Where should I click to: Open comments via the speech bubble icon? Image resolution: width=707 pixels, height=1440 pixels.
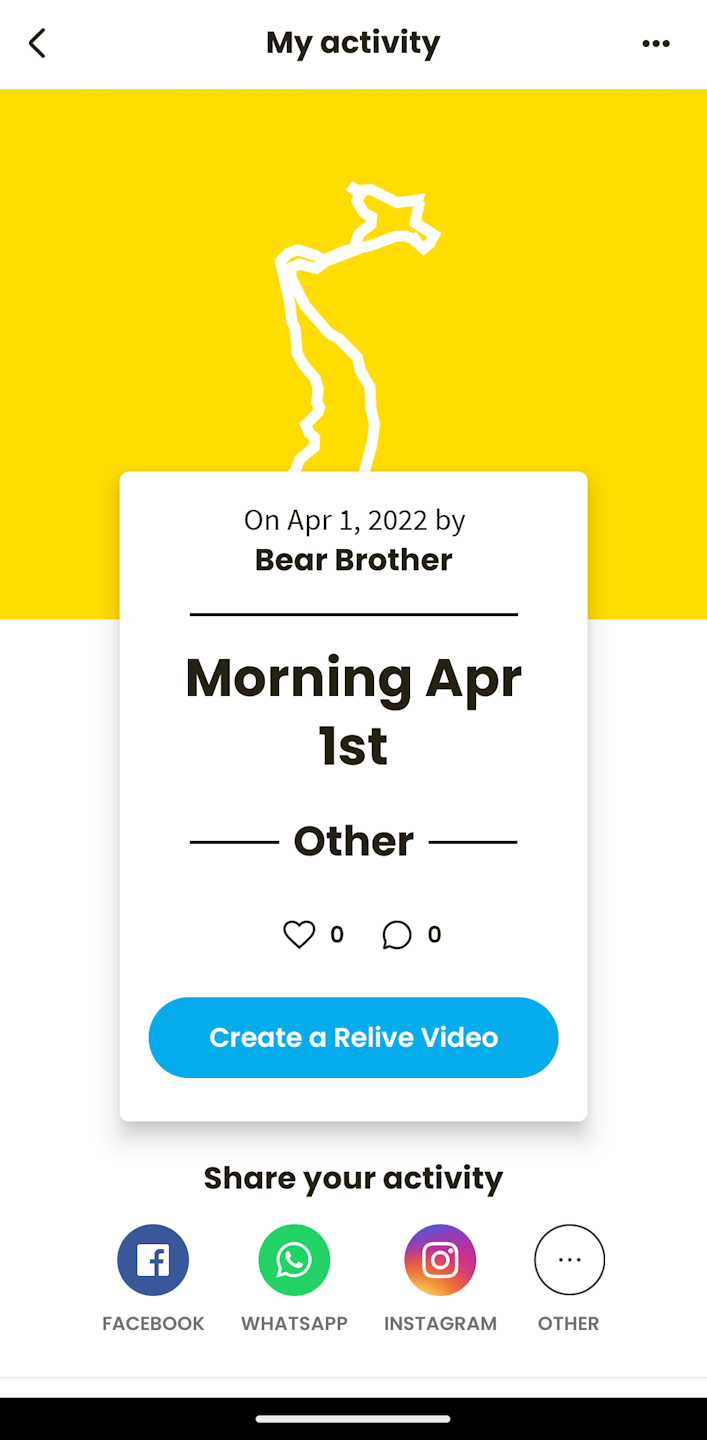point(397,935)
